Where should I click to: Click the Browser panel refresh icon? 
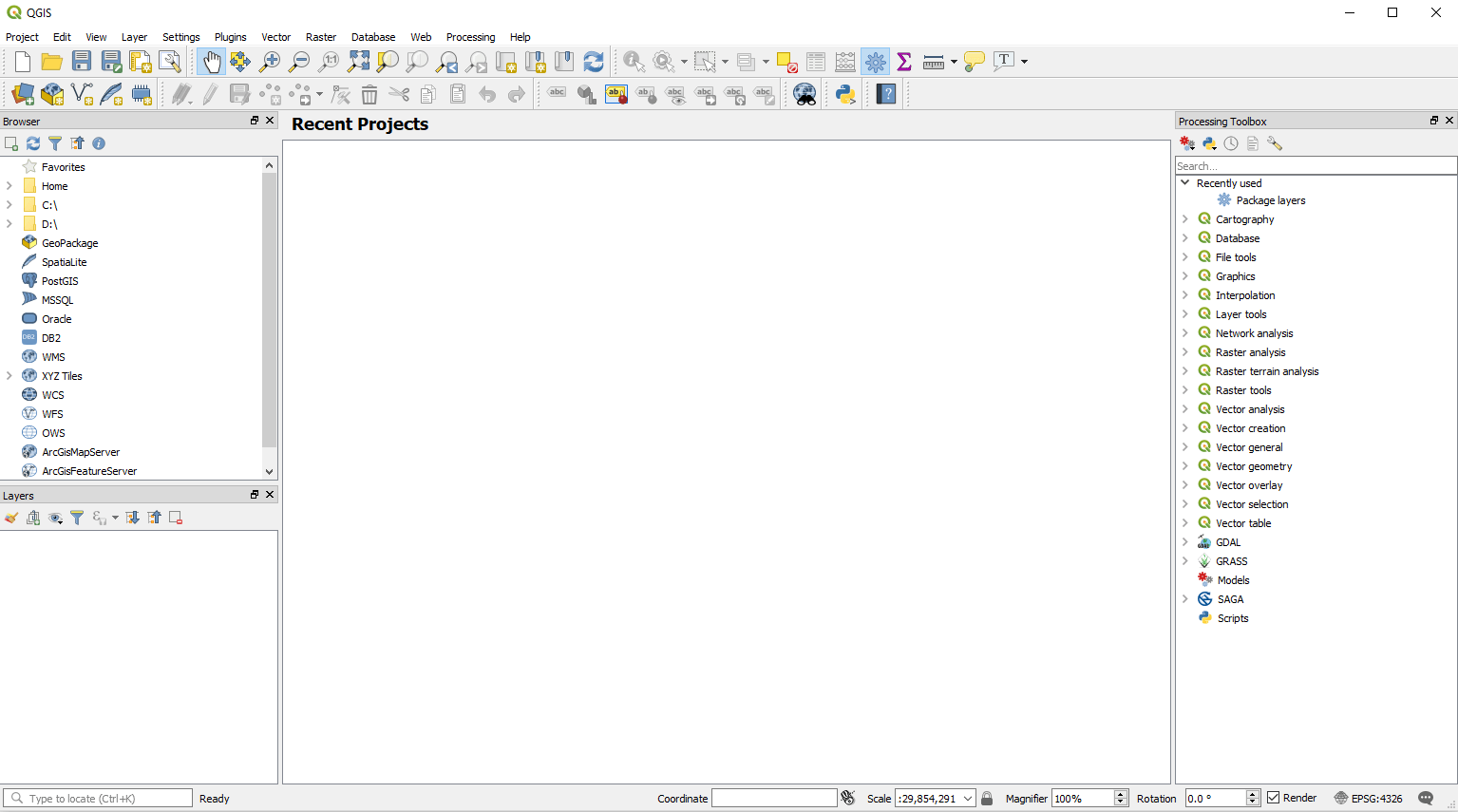coord(33,143)
